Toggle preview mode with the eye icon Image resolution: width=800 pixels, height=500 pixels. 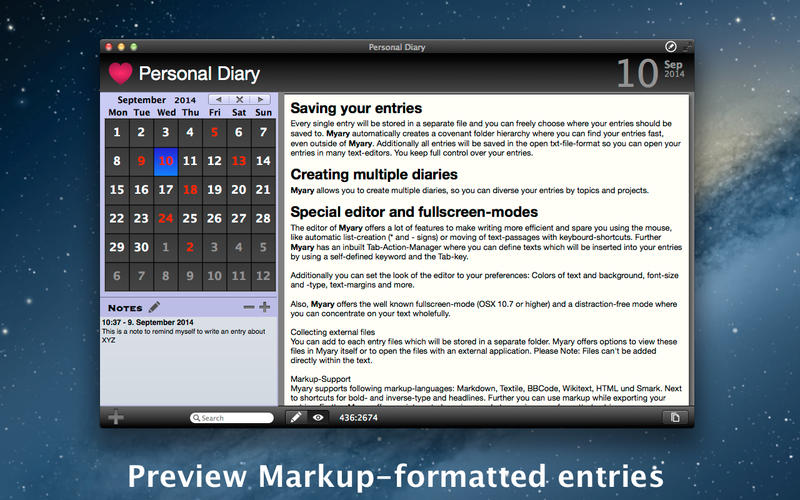tap(318, 417)
